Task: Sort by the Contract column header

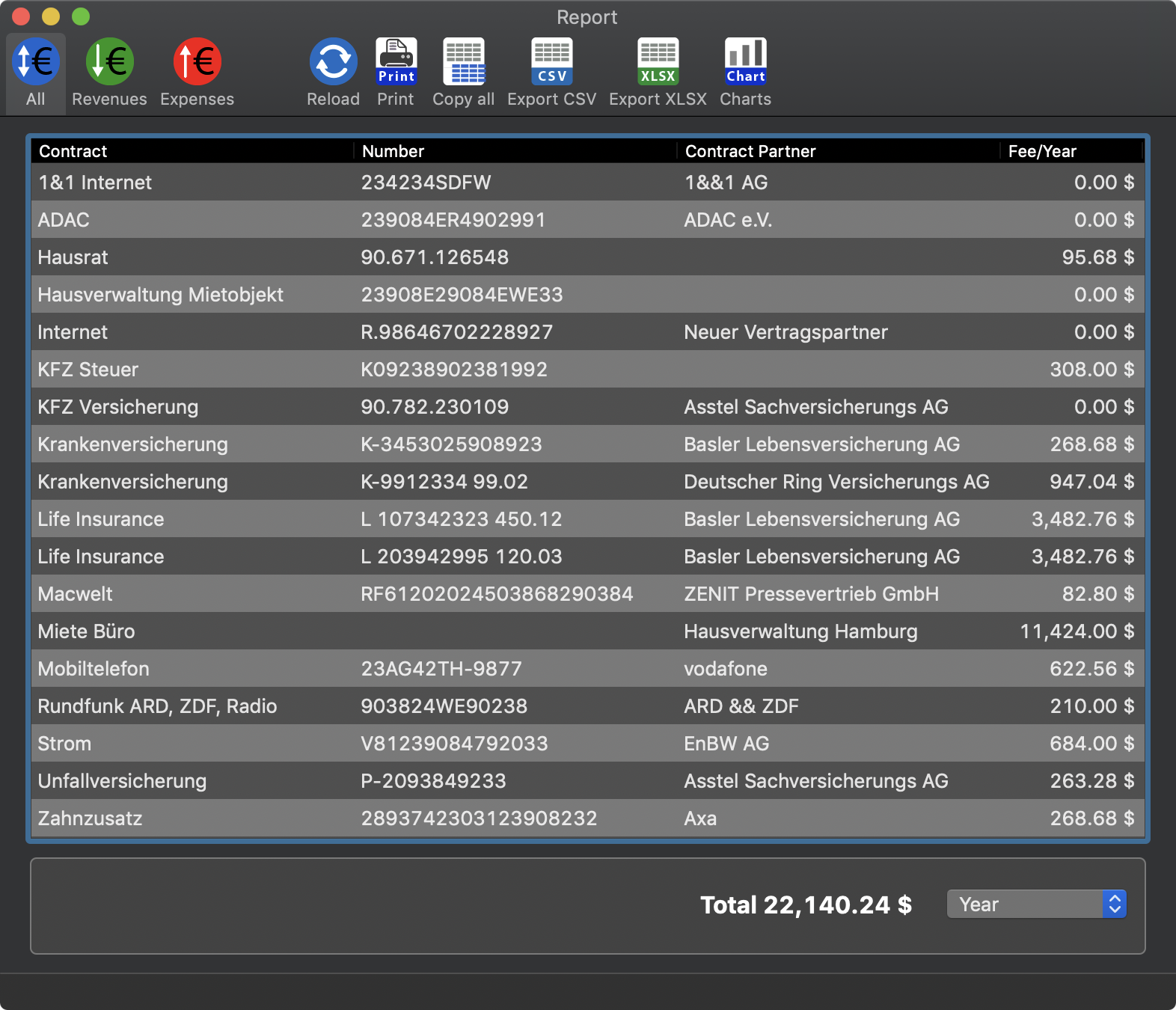Action: tap(192, 151)
